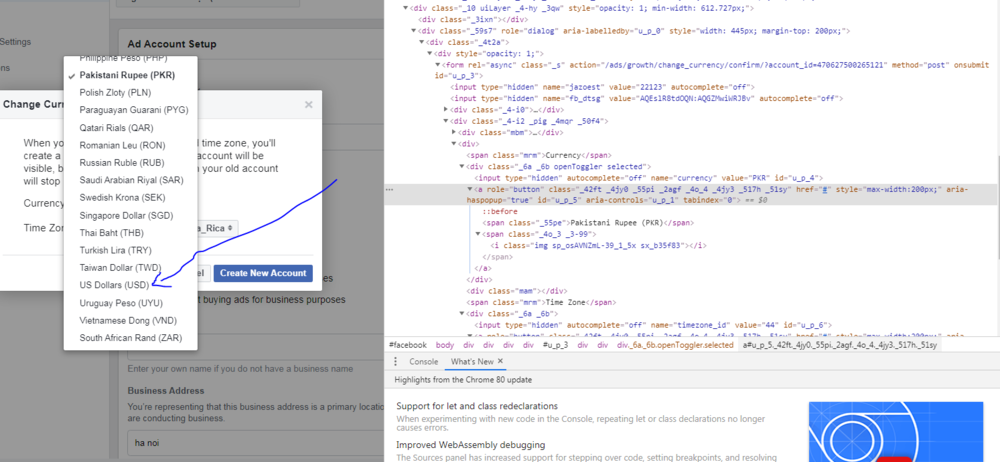
Task: Click #facebook in the DOM breadcrumb
Action: (408, 345)
